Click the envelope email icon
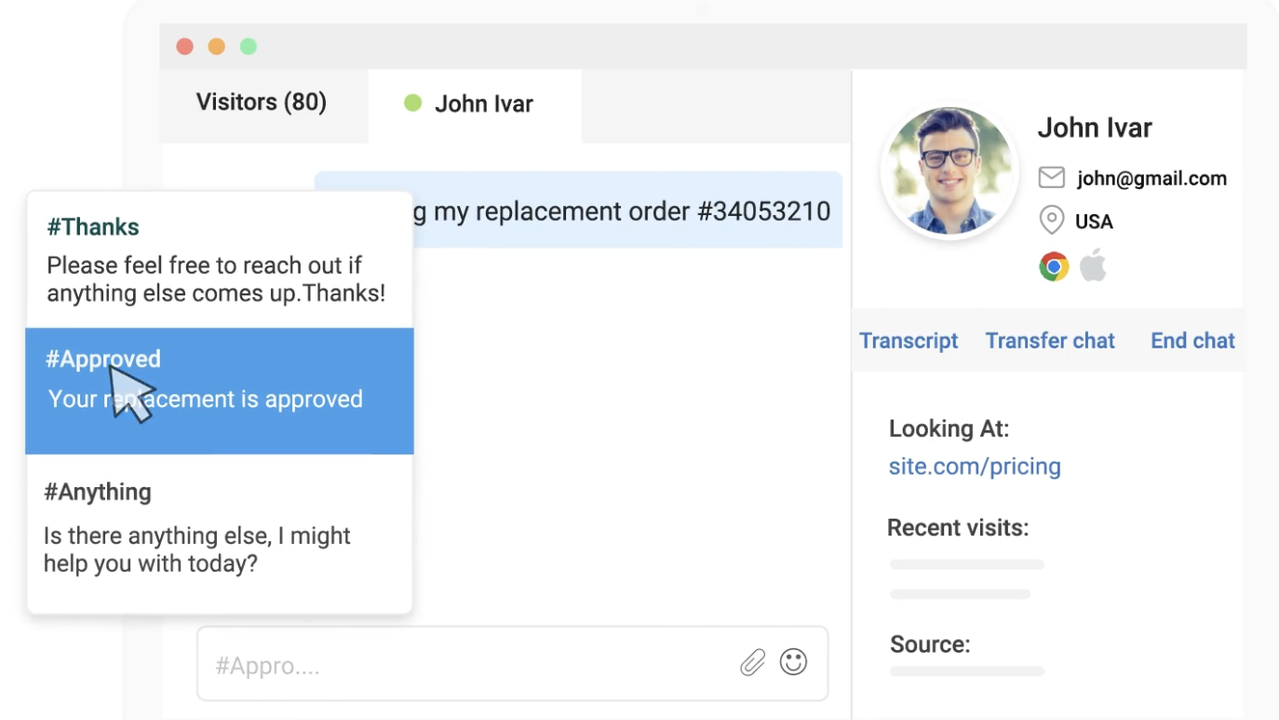 click(1051, 178)
